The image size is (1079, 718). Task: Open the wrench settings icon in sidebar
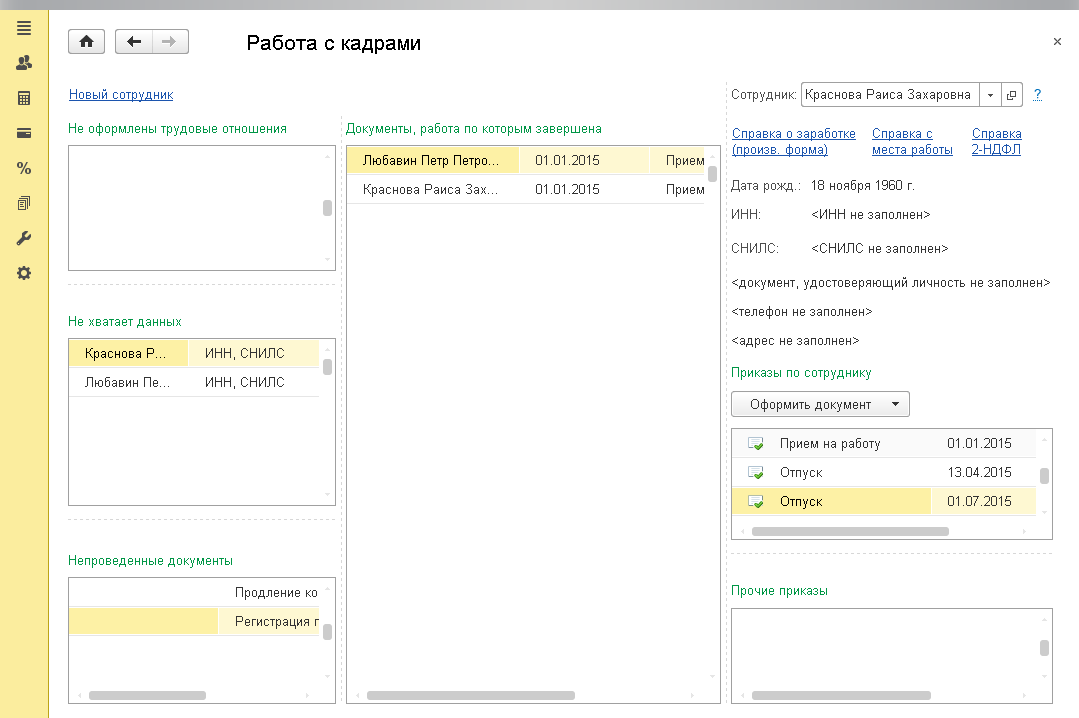pyautogui.click(x=24, y=238)
